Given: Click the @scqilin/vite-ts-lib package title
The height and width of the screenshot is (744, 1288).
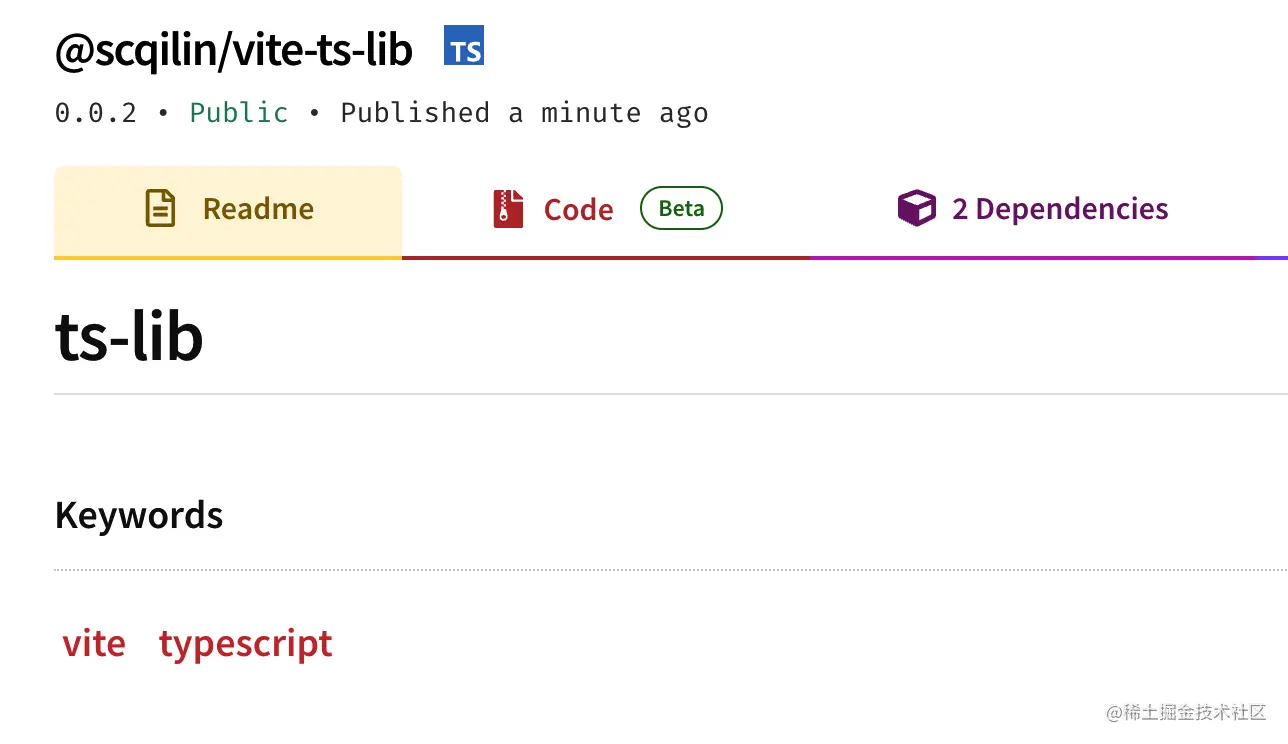Looking at the screenshot, I should [233, 50].
